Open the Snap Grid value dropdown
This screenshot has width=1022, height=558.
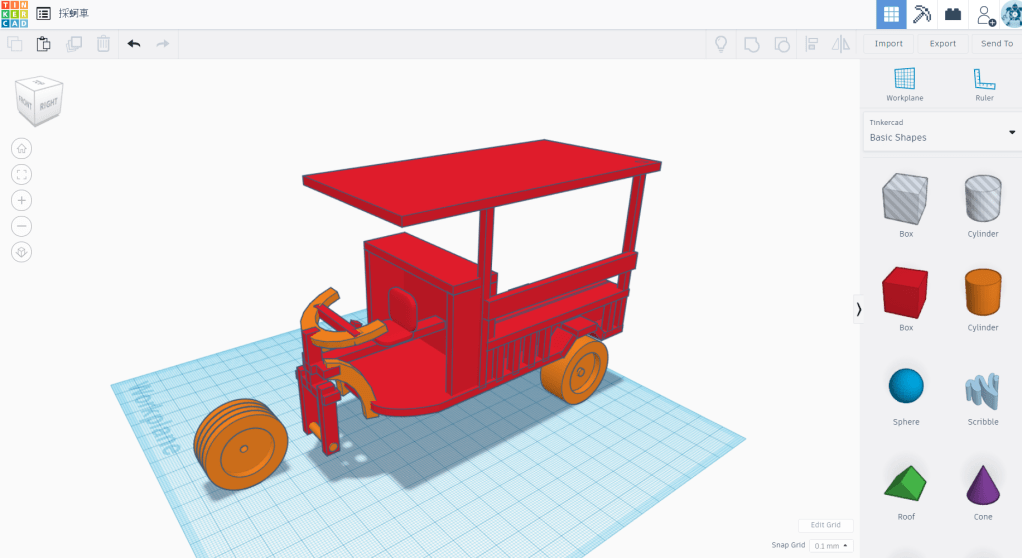831,546
